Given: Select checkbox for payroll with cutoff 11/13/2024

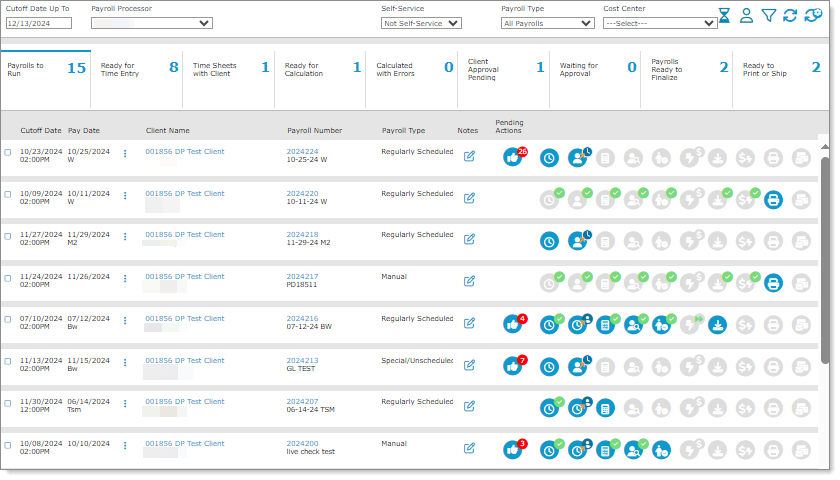Looking at the screenshot, I should 8,361.
